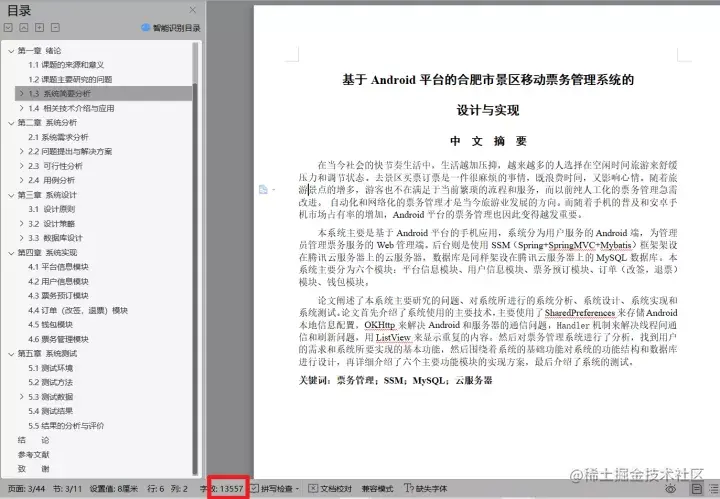Expand the 3.2 设计策略 chevron
Screen dimensions: 720x499
pos(22,224)
